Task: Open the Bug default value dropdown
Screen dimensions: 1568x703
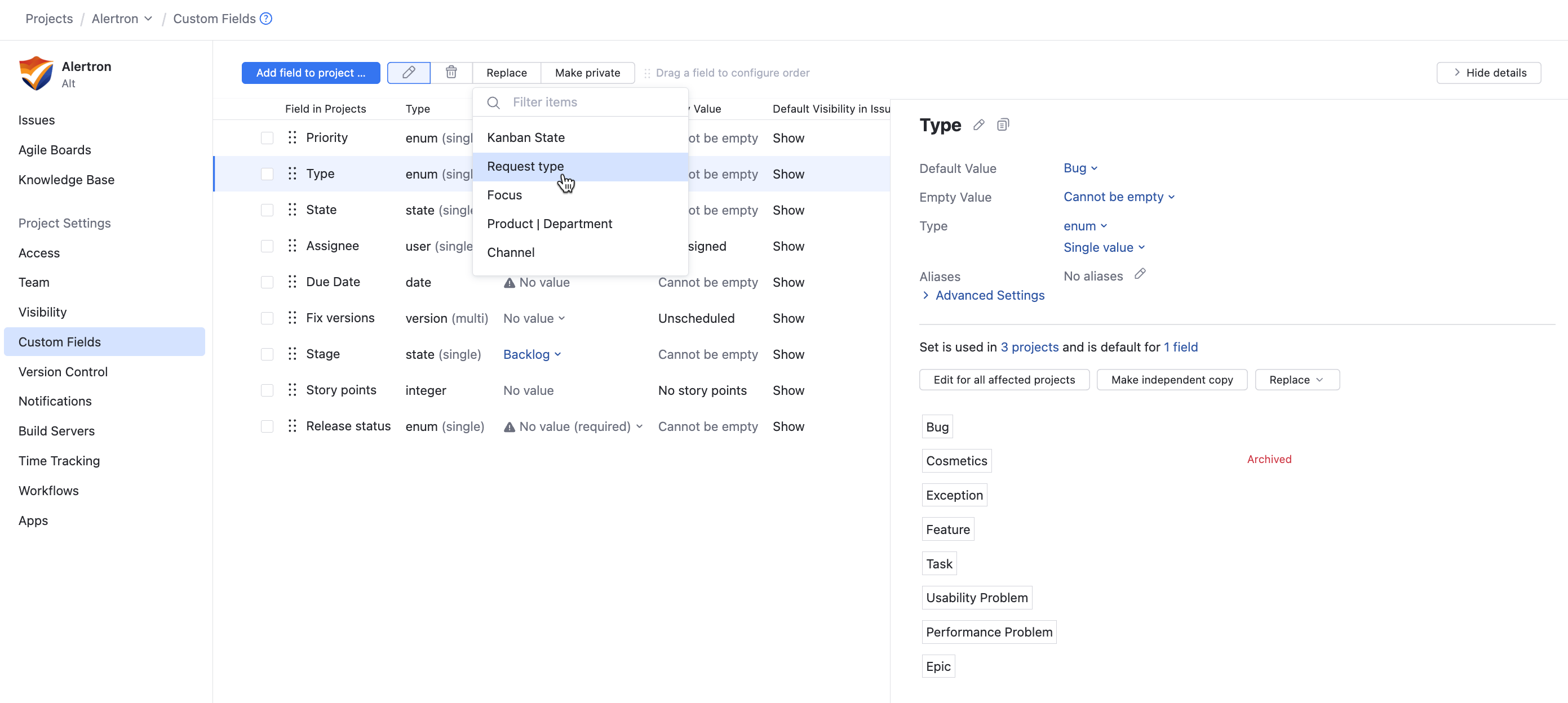Action: [1080, 168]
